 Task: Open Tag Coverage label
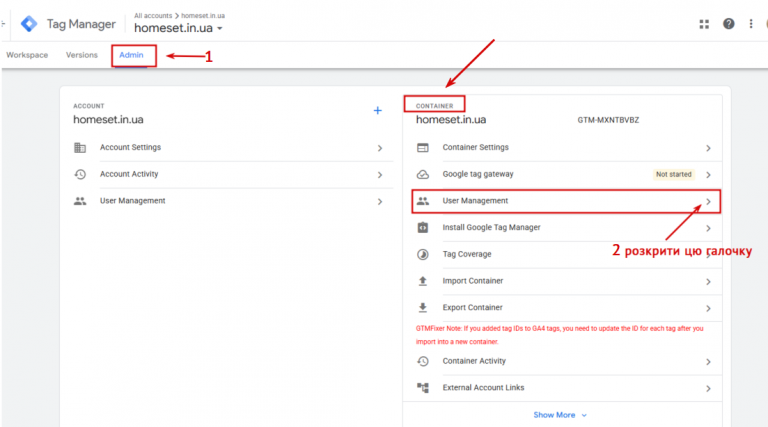tap(467, 254)
